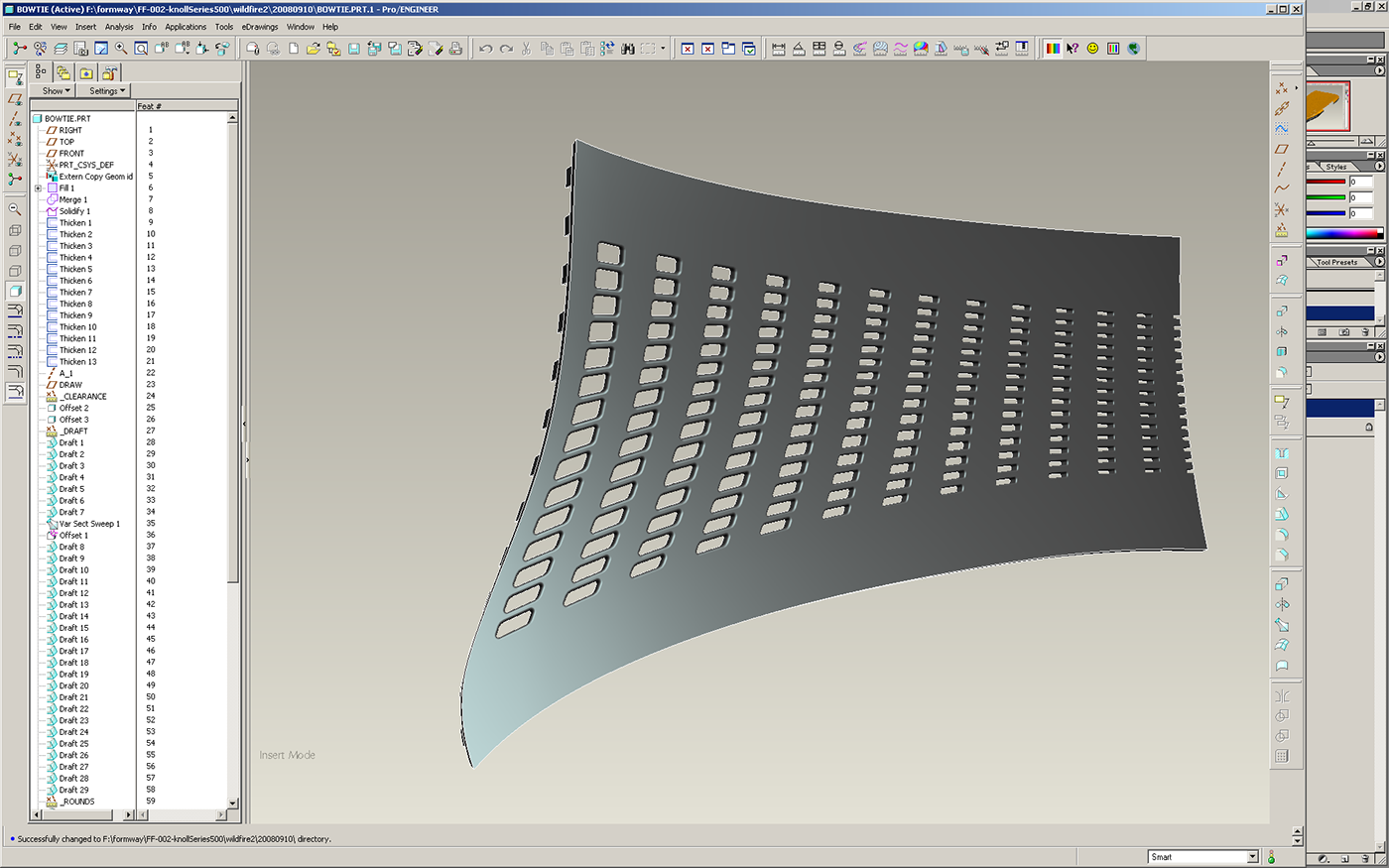This screenshot has height=868, width=1389.
Task: Click the smiley face toolbar icon
Action: click(1092, 49)
